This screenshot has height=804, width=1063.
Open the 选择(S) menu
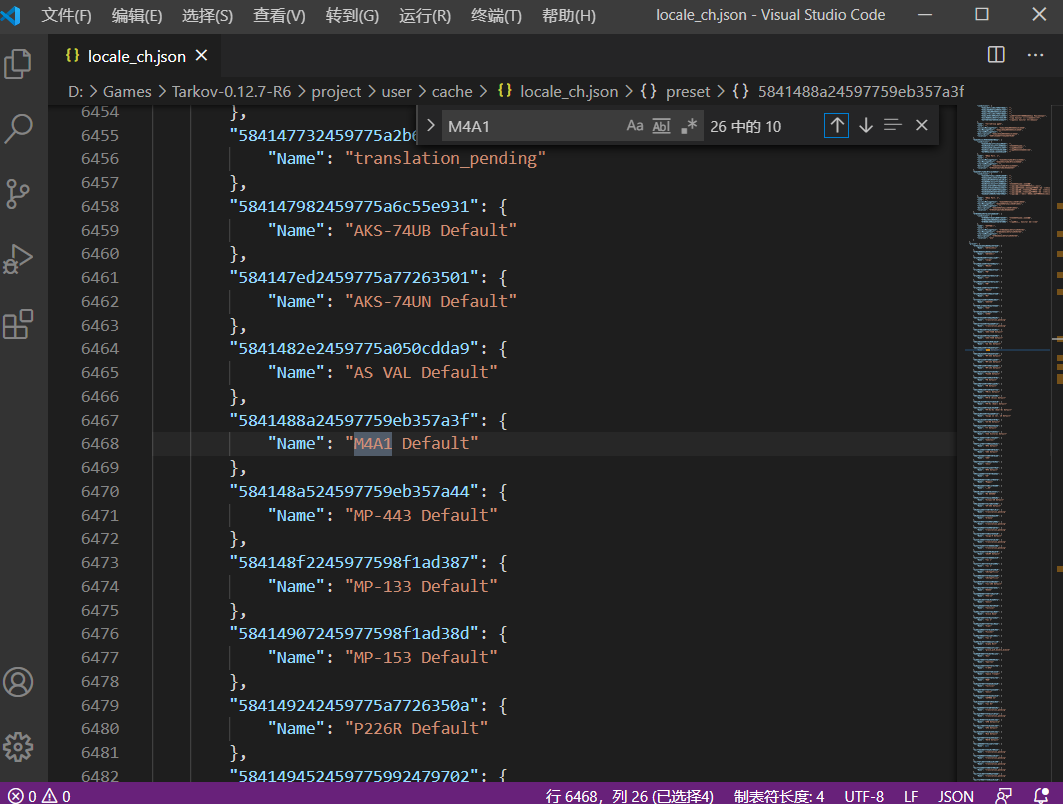click(207, 15)
